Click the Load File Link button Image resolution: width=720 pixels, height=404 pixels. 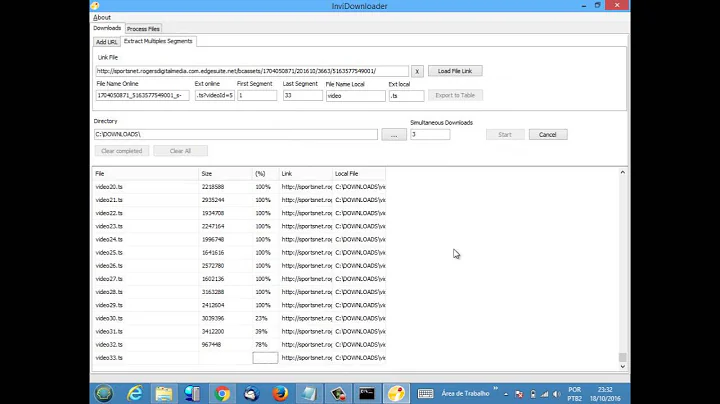tap(455, 71)
